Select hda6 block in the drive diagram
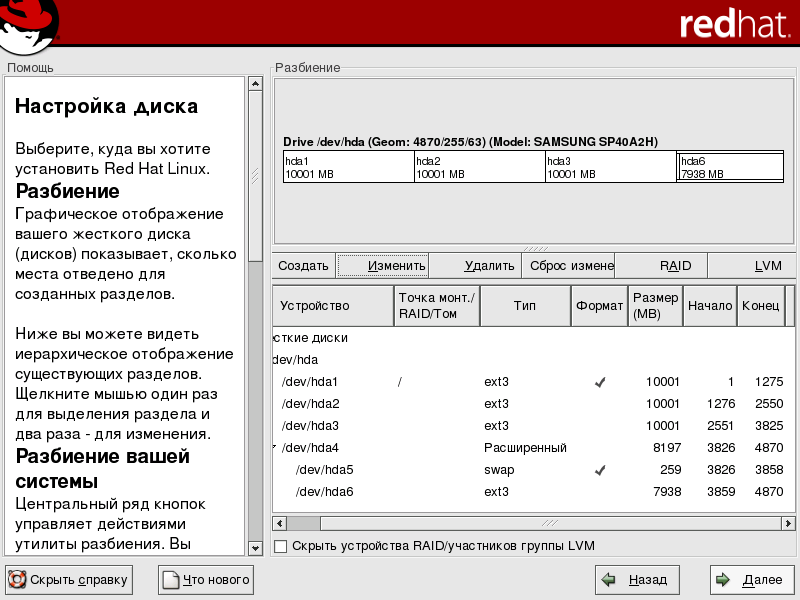Viewport: 800px width, 600px height. pyautogui.click(x=730, y=167)
